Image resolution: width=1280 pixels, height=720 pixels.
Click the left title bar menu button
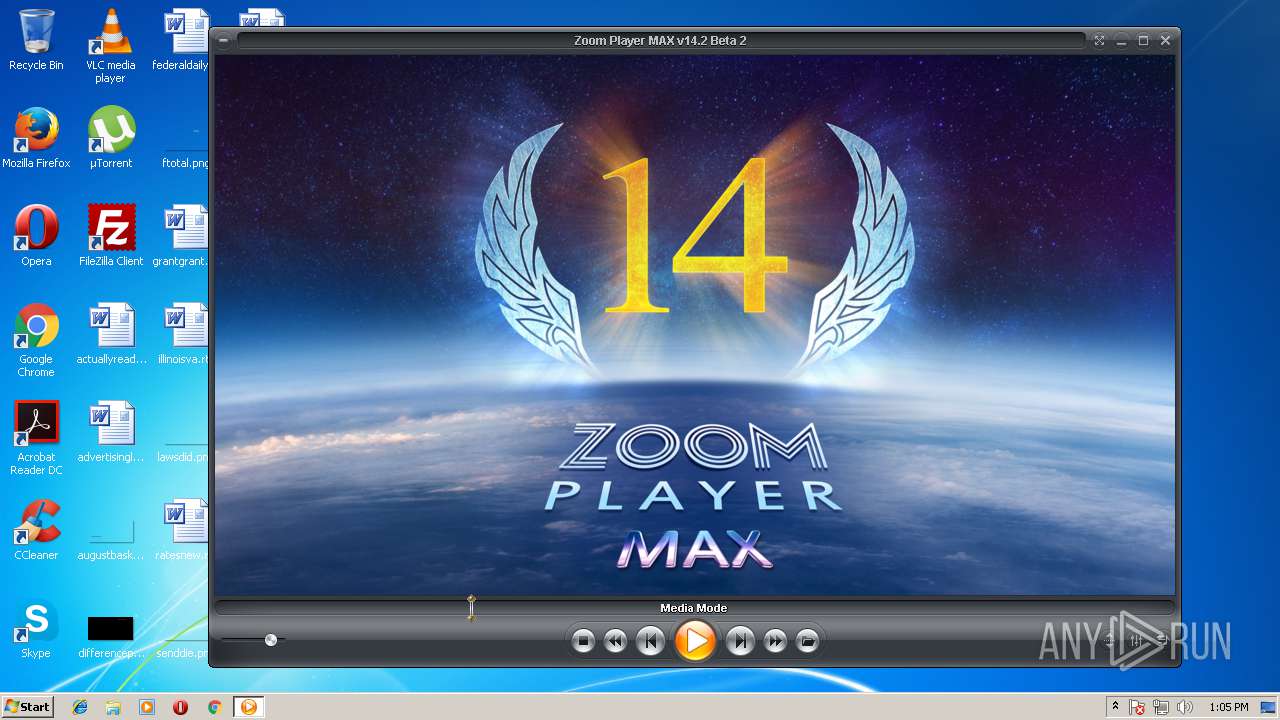(x=224, y=41)
